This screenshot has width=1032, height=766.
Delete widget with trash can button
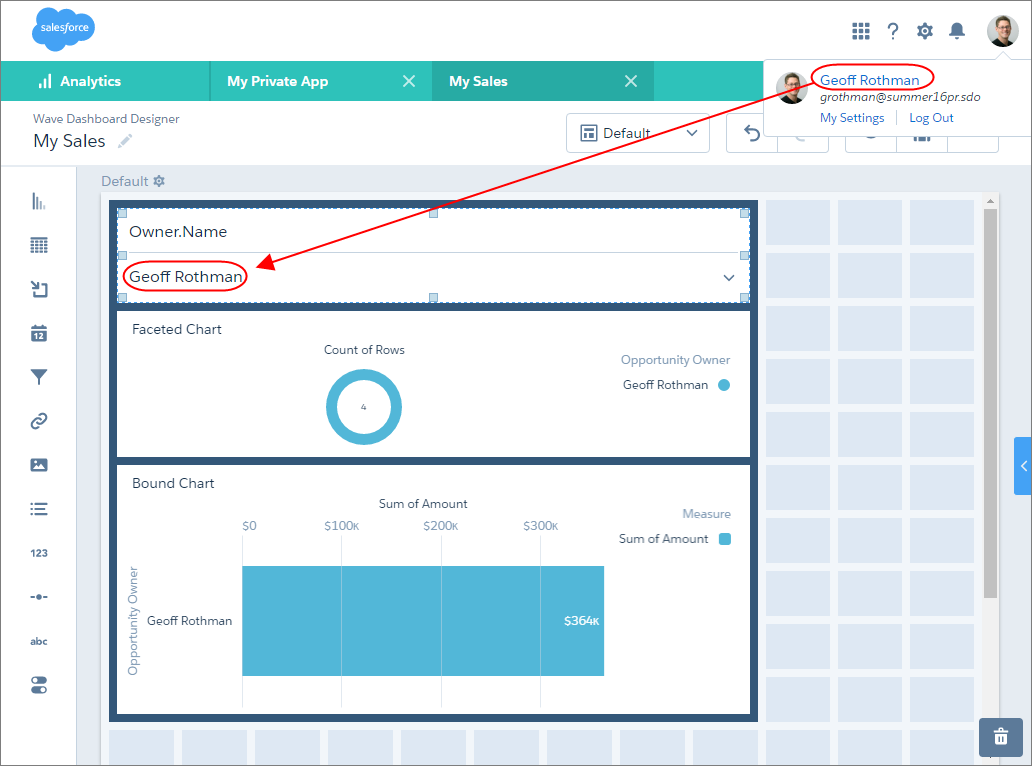[x=1000, y=736]
